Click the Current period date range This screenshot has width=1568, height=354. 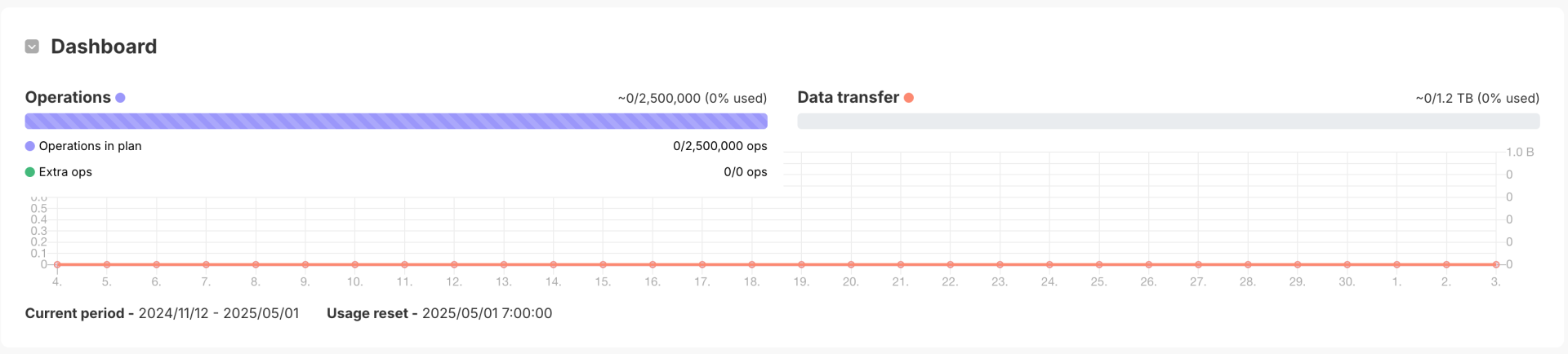coord(219,313)
